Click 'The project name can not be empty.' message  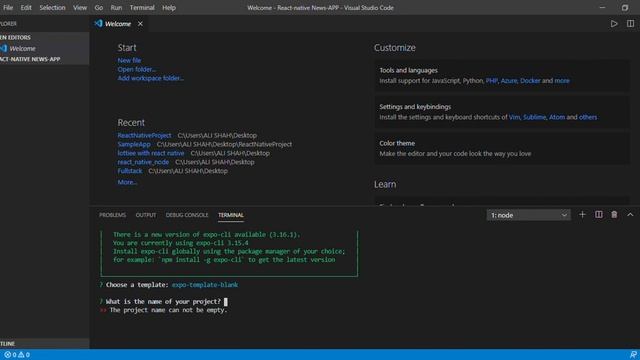point(168,310)
